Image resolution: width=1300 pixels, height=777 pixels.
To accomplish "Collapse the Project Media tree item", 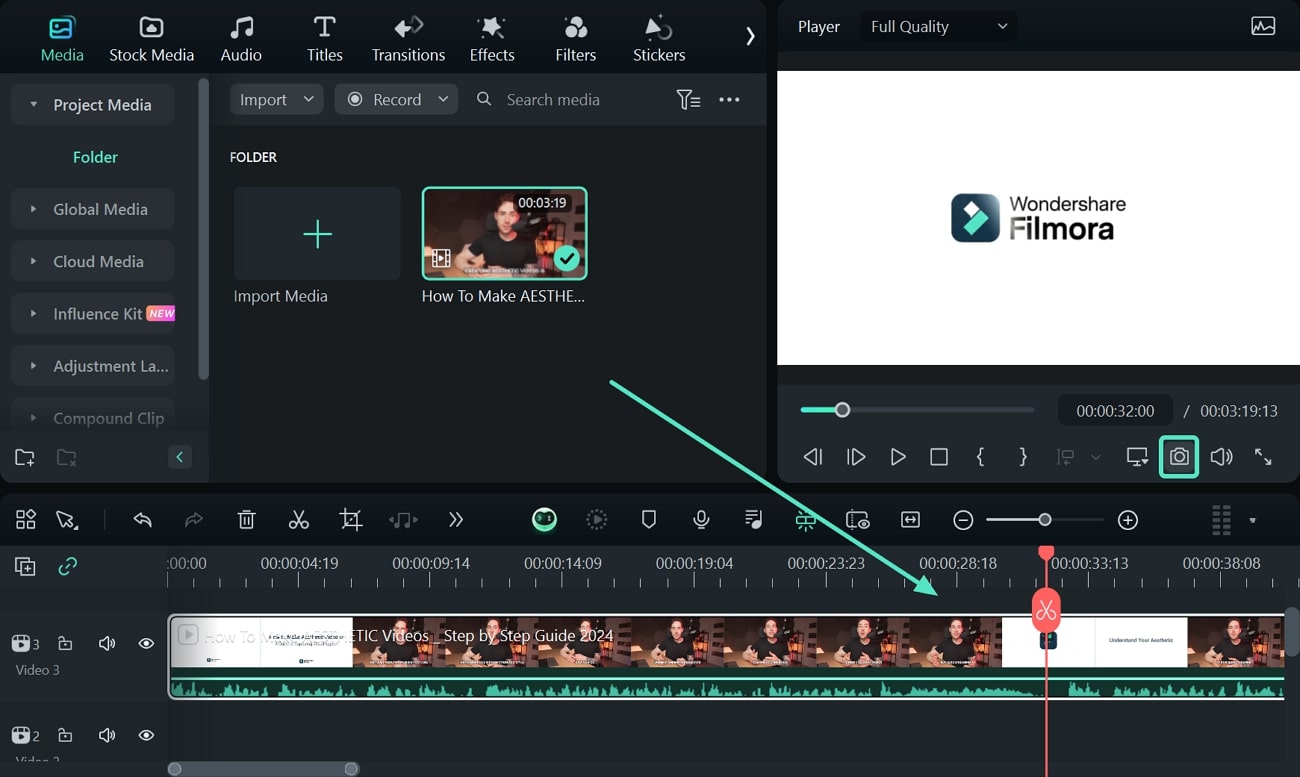I will tap(33, 105).
